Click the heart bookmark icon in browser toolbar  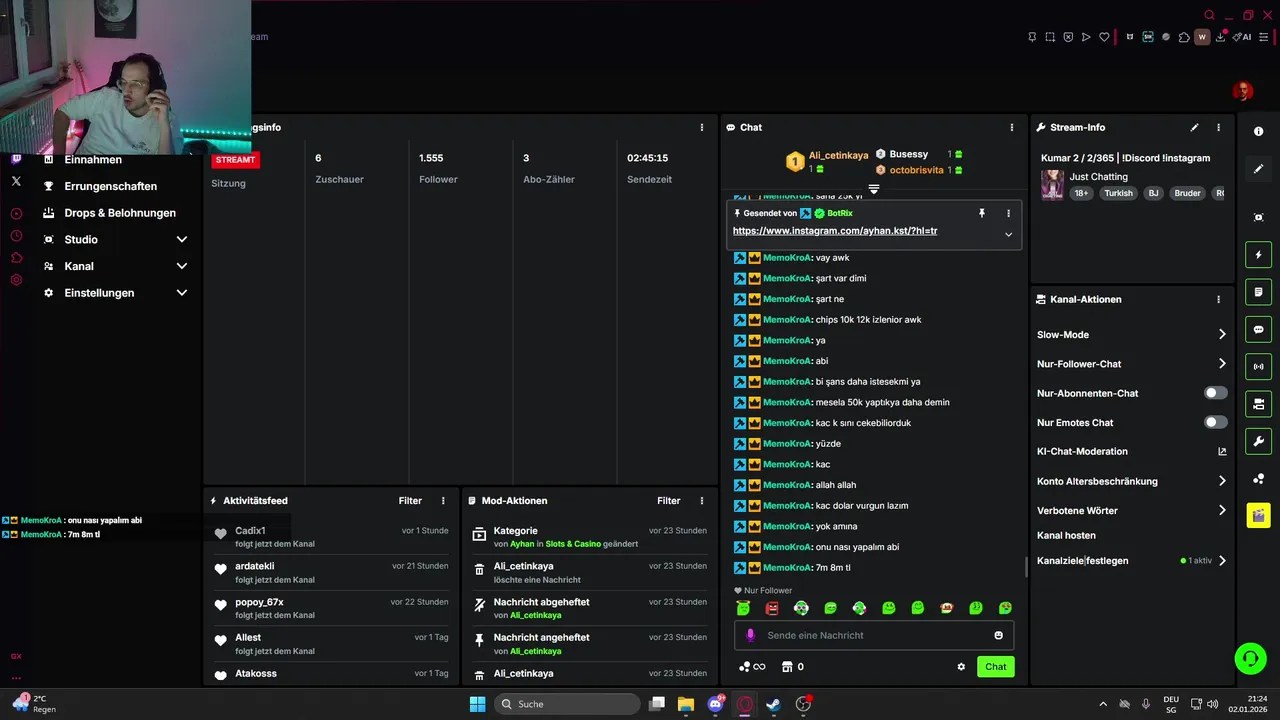point(1104,37)
